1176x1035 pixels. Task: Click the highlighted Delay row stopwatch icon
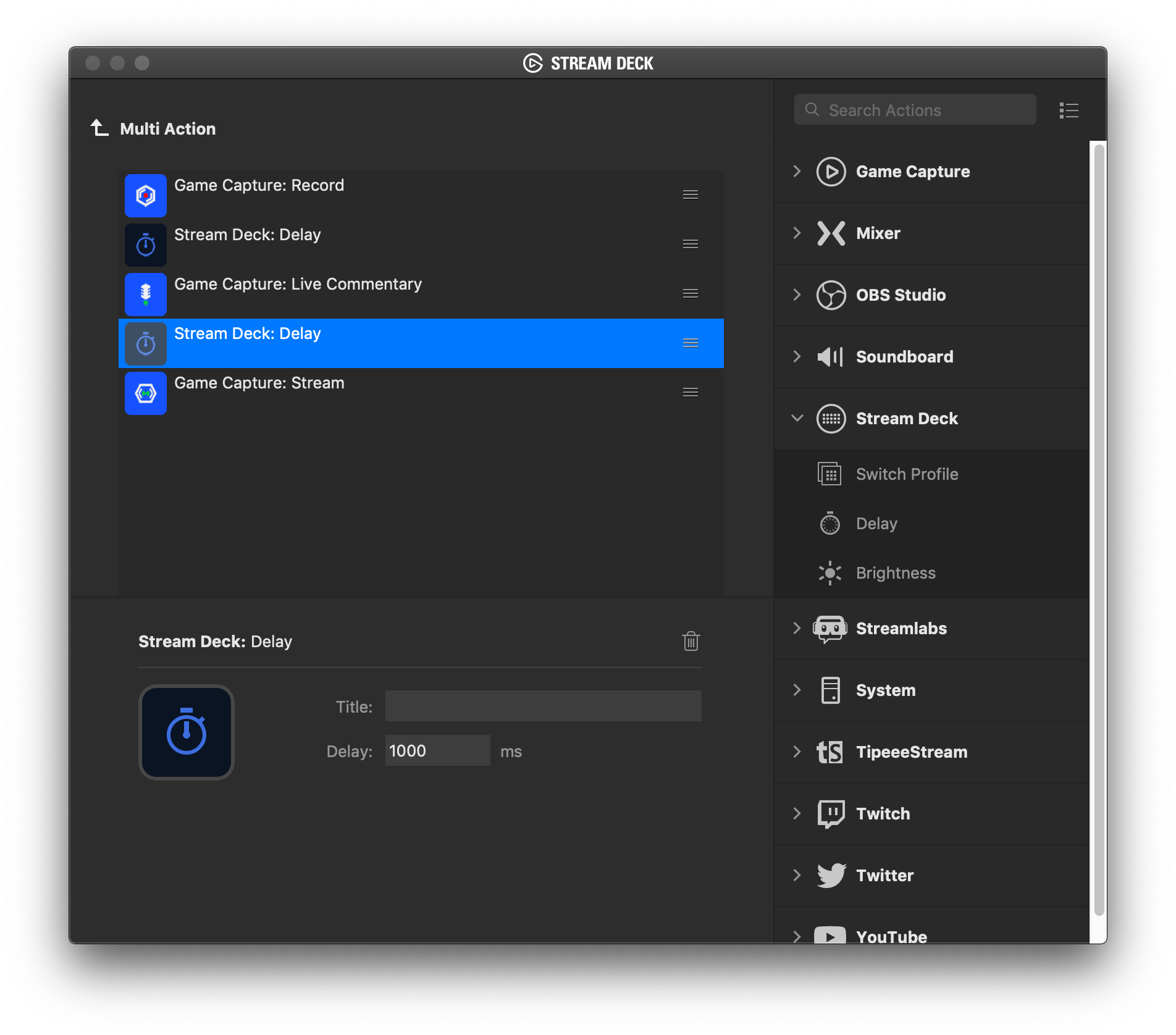pyautogui.click(x=146, y=343)
